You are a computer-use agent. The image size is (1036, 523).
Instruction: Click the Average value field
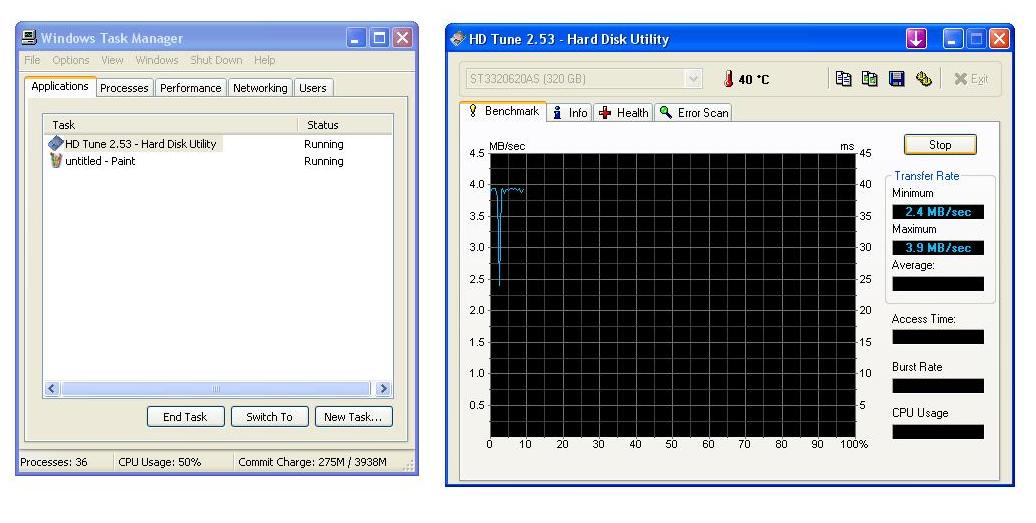click(x=938, y=283)
